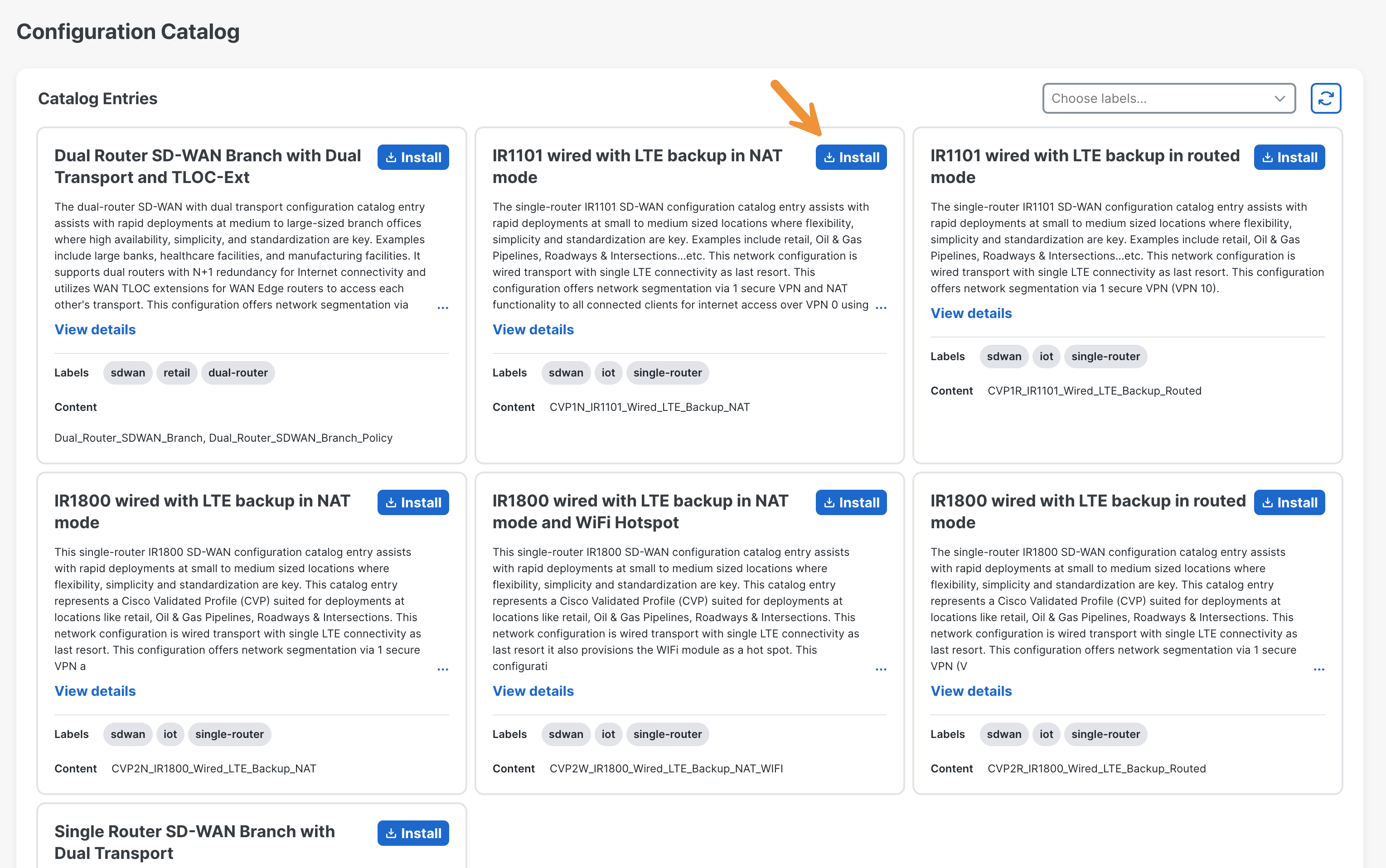Select content CVP1R_IR1101_Wired_LTE_Backup_Routed

point(1094,391)
